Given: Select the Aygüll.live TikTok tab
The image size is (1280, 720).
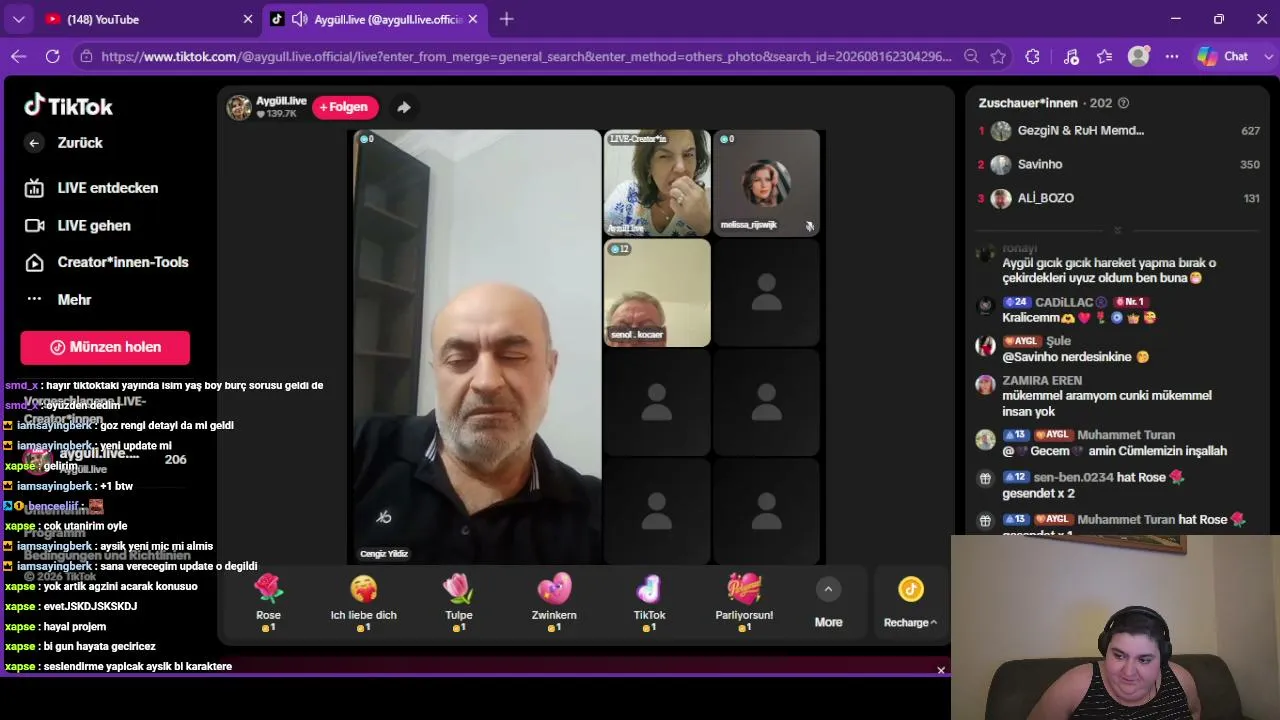Looking at the screenshot, I should coord(375,19).
